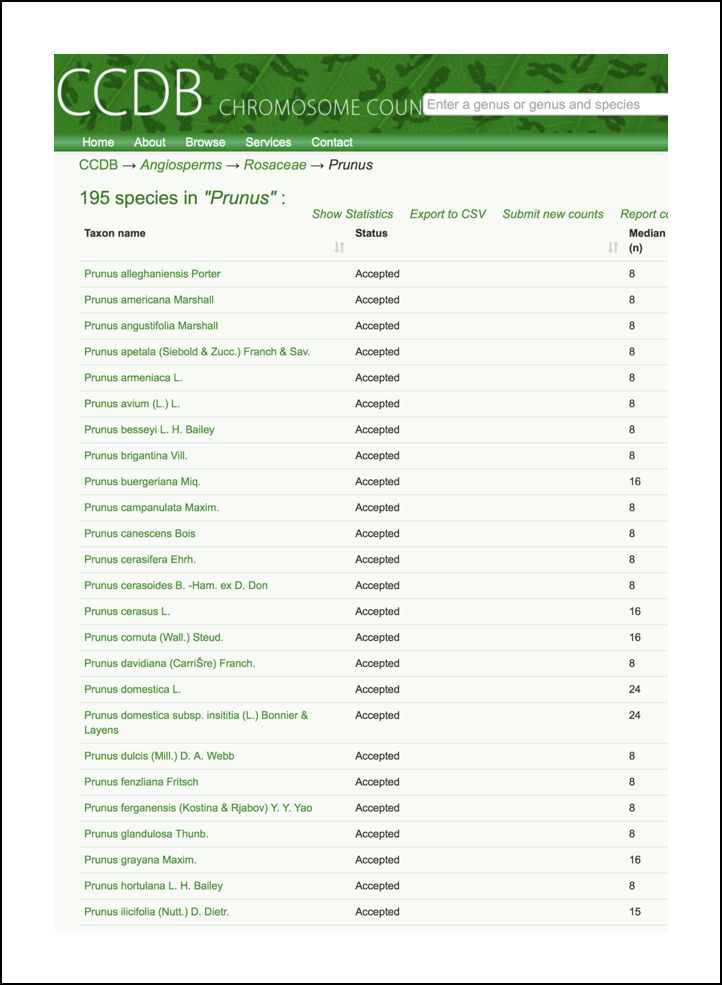Open Prunus hortulana L. H. Bailey entry
Image resolution: width=722 pixels, height=985 pixels.
click(x=153, y=886)
